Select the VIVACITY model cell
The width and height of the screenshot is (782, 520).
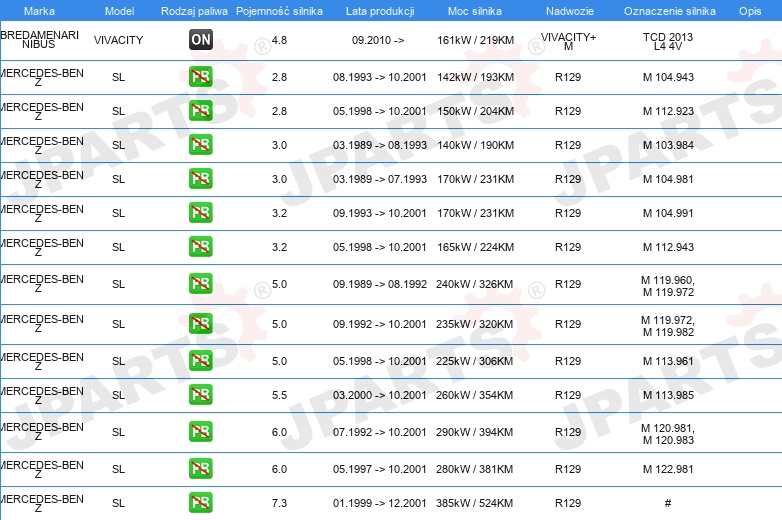pyautogui.click(x=119, y=40)
